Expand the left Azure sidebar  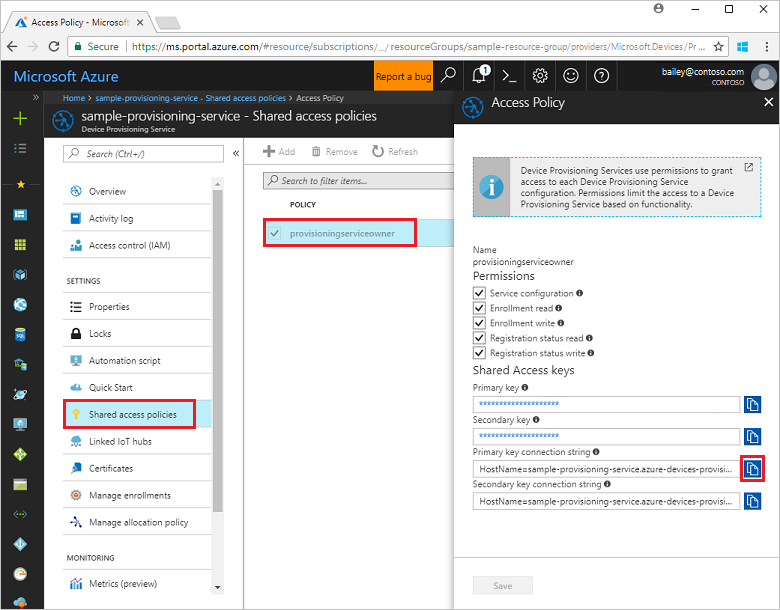(x=36, y=97)
